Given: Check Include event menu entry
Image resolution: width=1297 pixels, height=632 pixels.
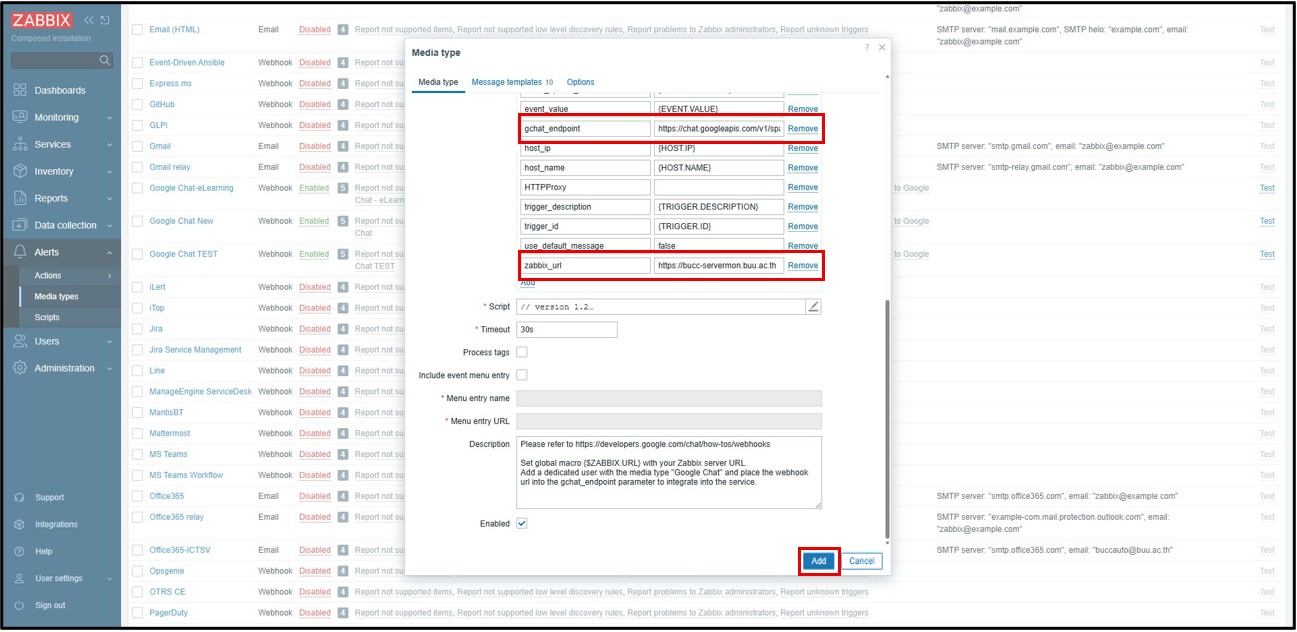Looking at the screenshot, I should pyautogui.click(x=522, y=375).
